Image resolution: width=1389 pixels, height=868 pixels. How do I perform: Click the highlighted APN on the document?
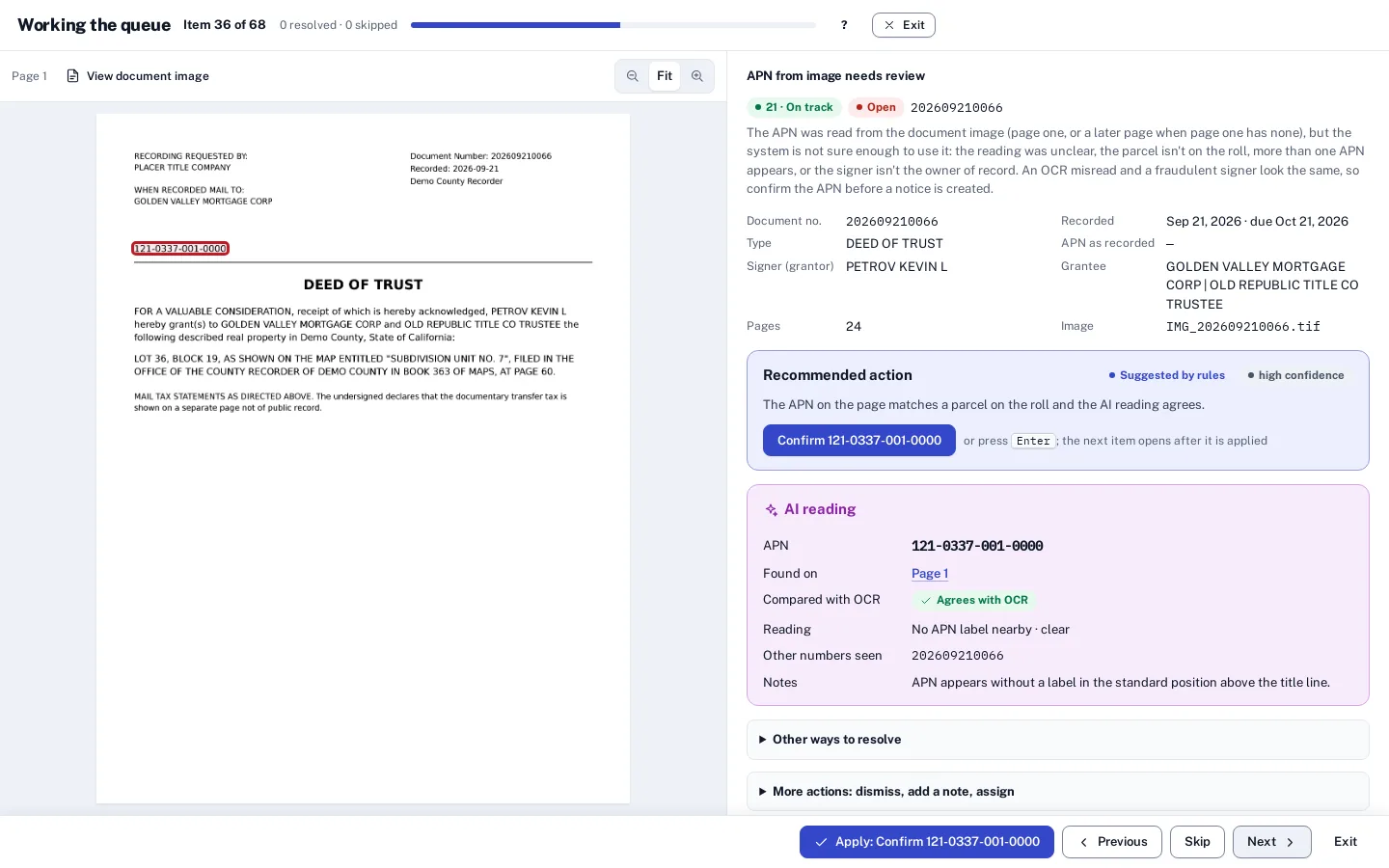180,249
